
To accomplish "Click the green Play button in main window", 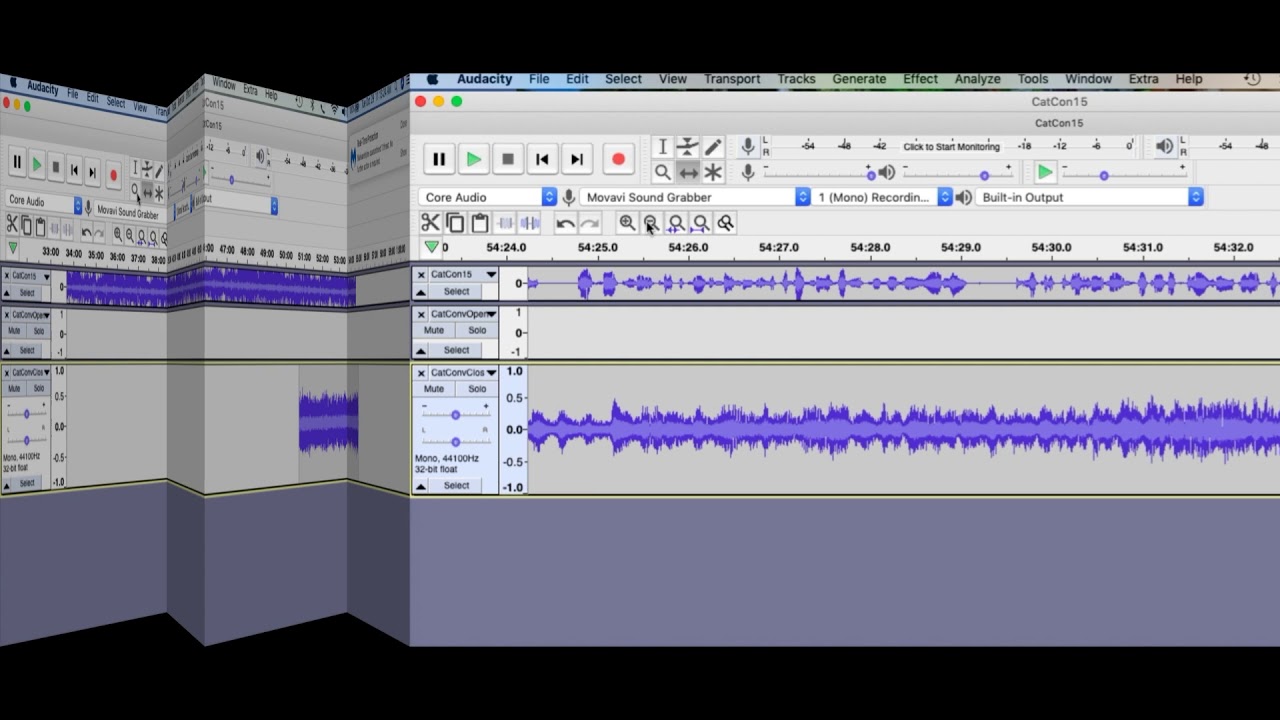I will (x=473, y=159).
